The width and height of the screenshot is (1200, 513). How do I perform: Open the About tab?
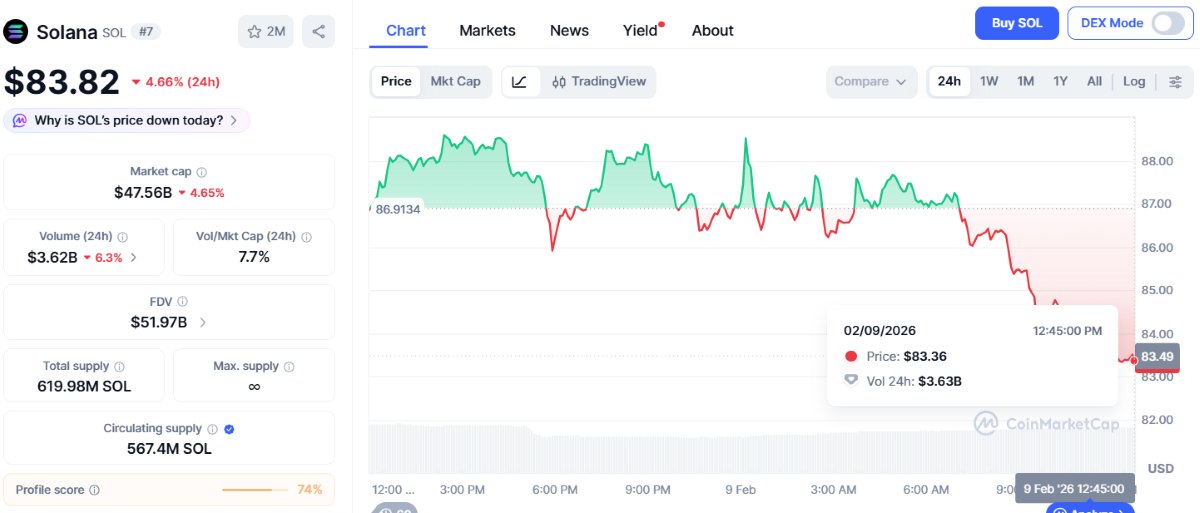712,30
